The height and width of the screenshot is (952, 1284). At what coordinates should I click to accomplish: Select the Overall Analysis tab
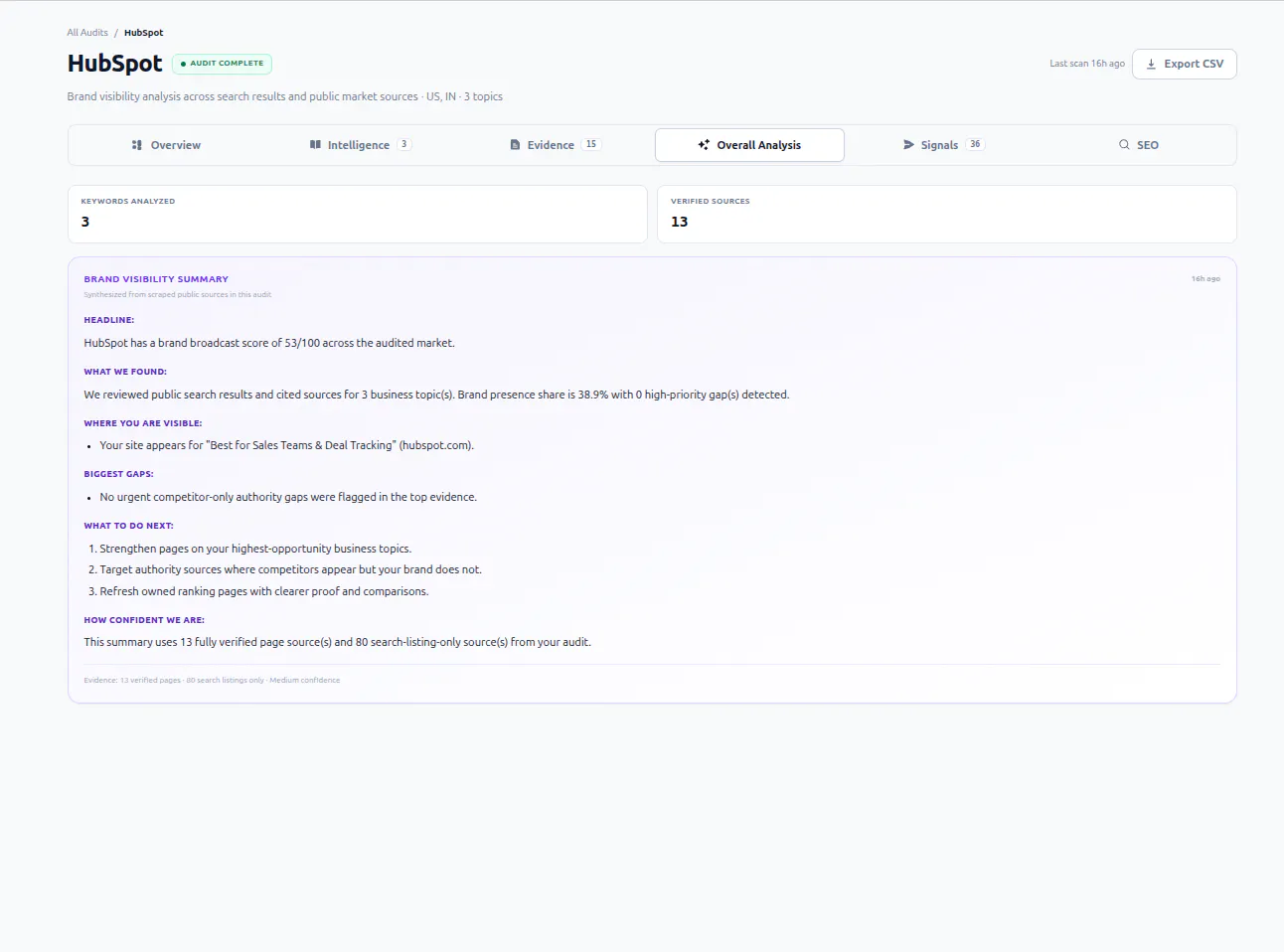pyautogui.click(x=749, y=145)
